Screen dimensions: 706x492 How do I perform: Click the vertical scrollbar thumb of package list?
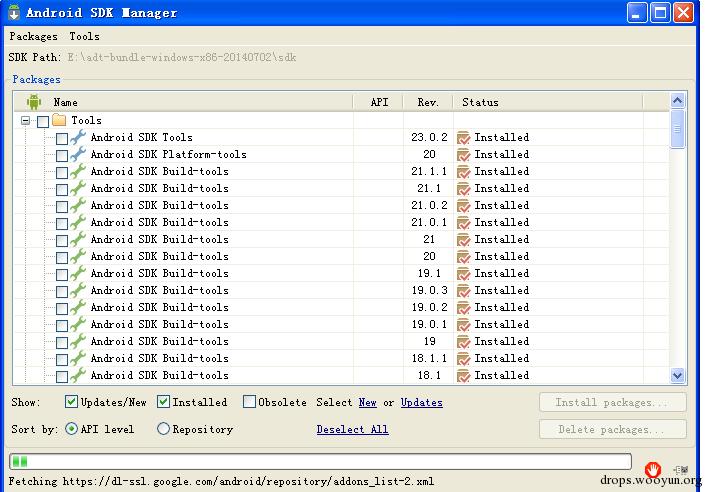click(x=678, y=129)
